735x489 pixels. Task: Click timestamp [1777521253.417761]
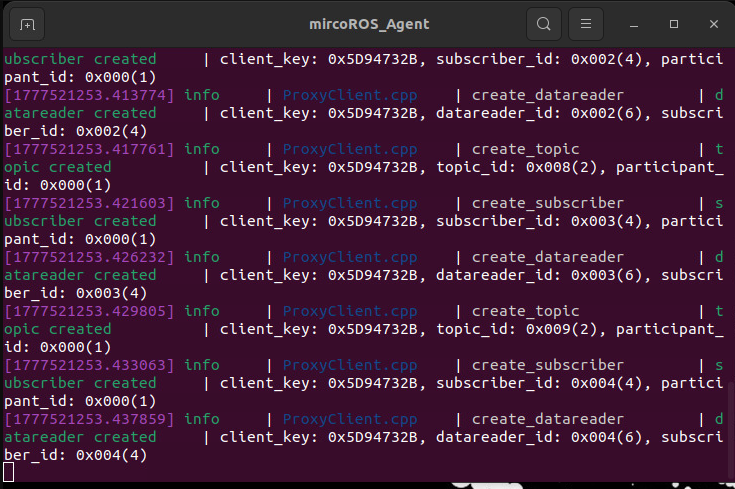89,149
